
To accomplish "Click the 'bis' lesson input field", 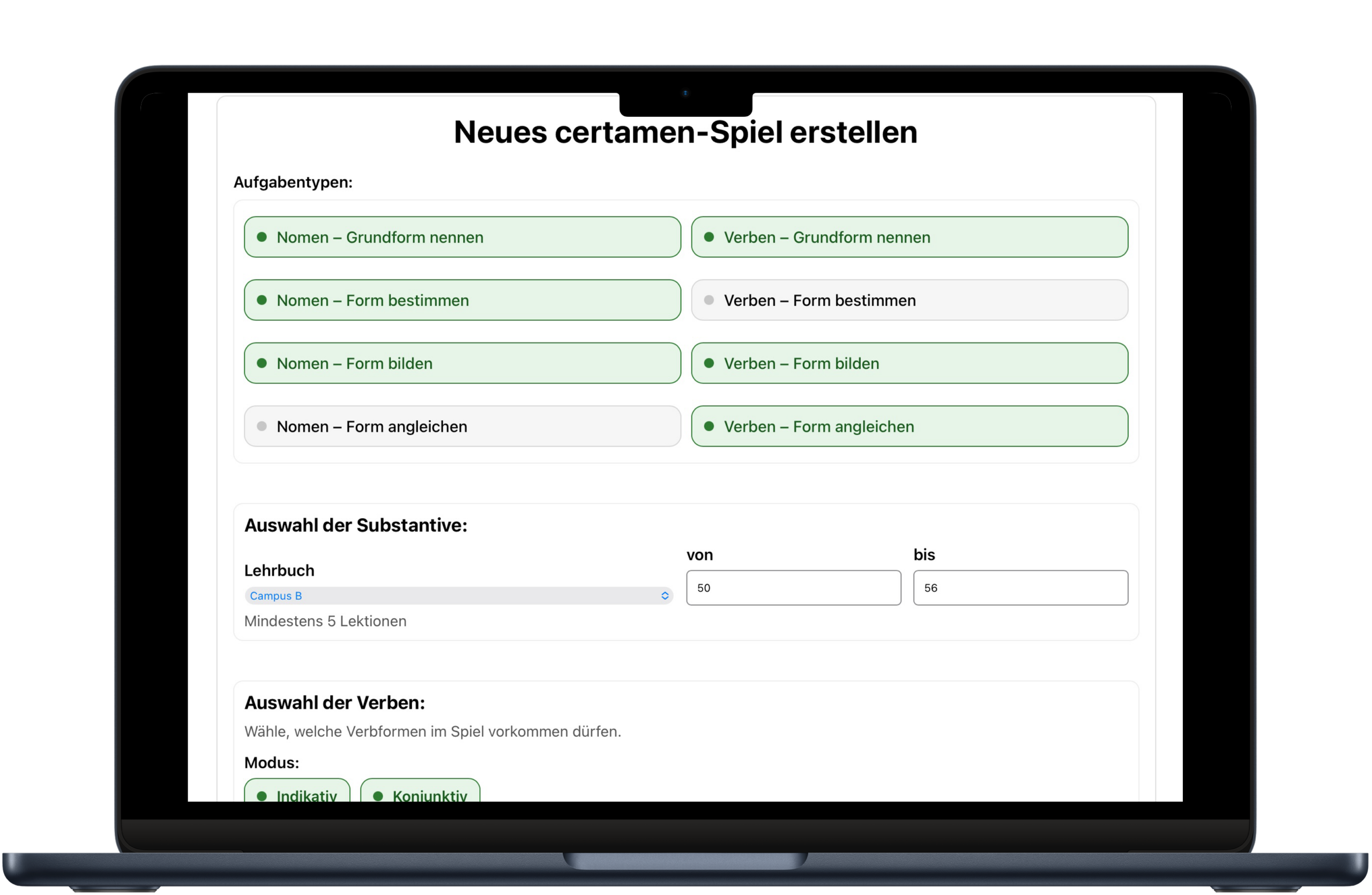I will pos(1020,587).
